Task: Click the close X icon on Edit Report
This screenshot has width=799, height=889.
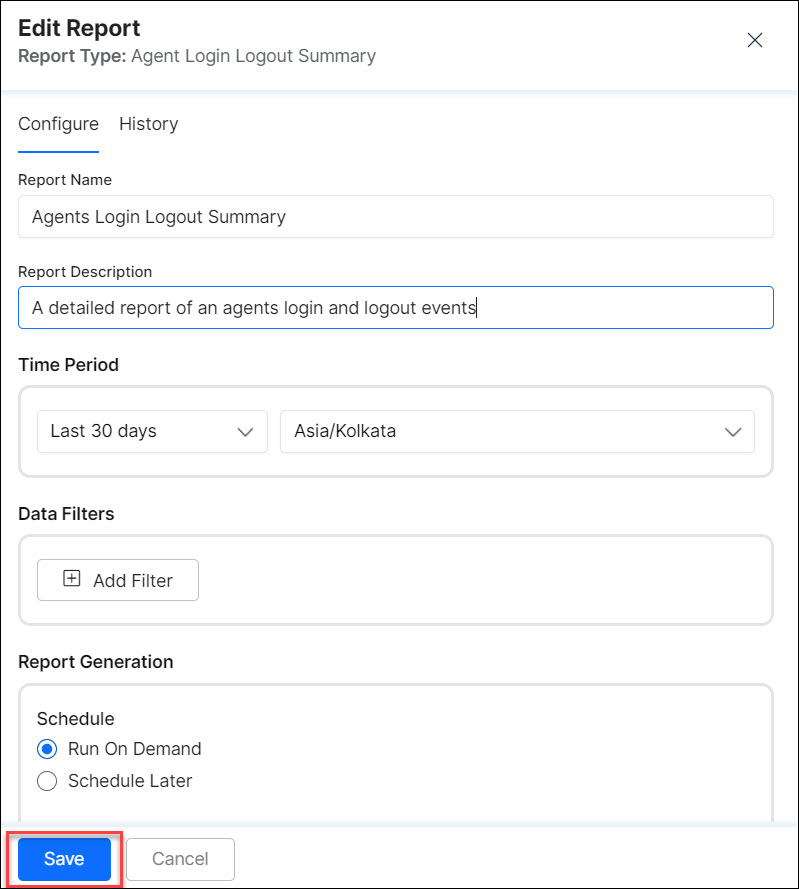Action: tap(755, 40)
